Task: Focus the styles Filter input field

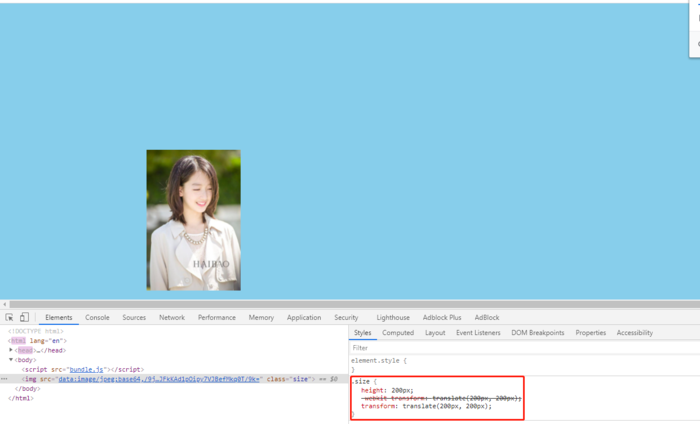Action: click(524, 348)
